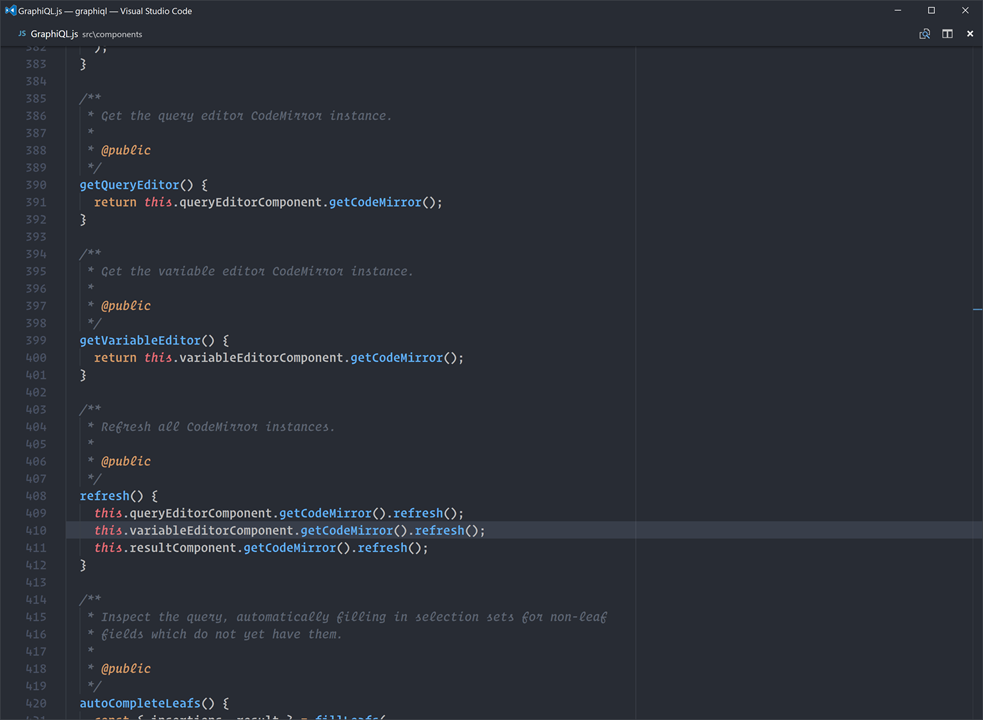The width and height of the screenshot is (983, 720).
Task: Click comment 'Refresh all CodeMirror instances.'
Action: click(x=218, y=427)
